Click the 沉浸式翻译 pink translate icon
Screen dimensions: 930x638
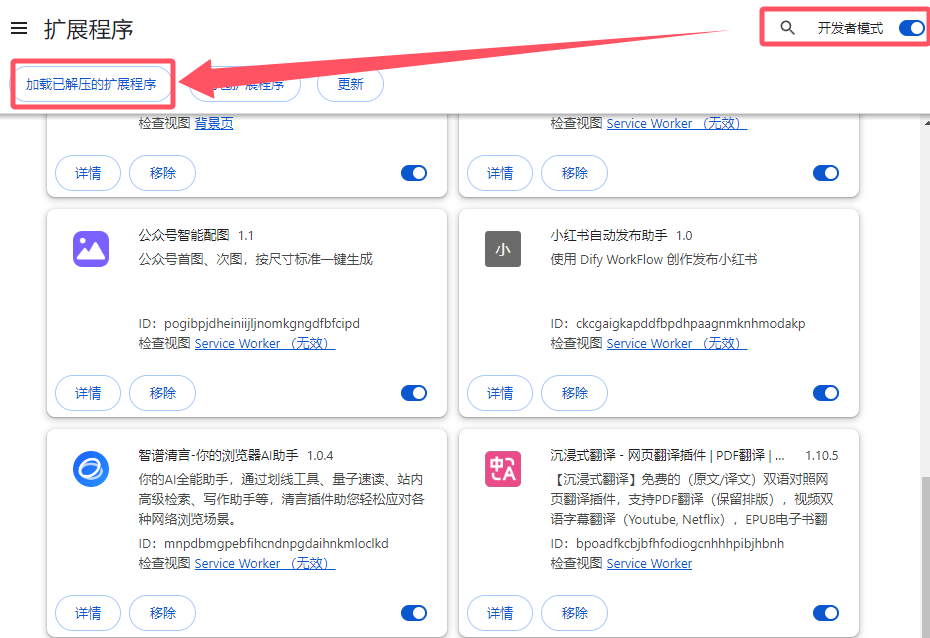click(503, 469)
